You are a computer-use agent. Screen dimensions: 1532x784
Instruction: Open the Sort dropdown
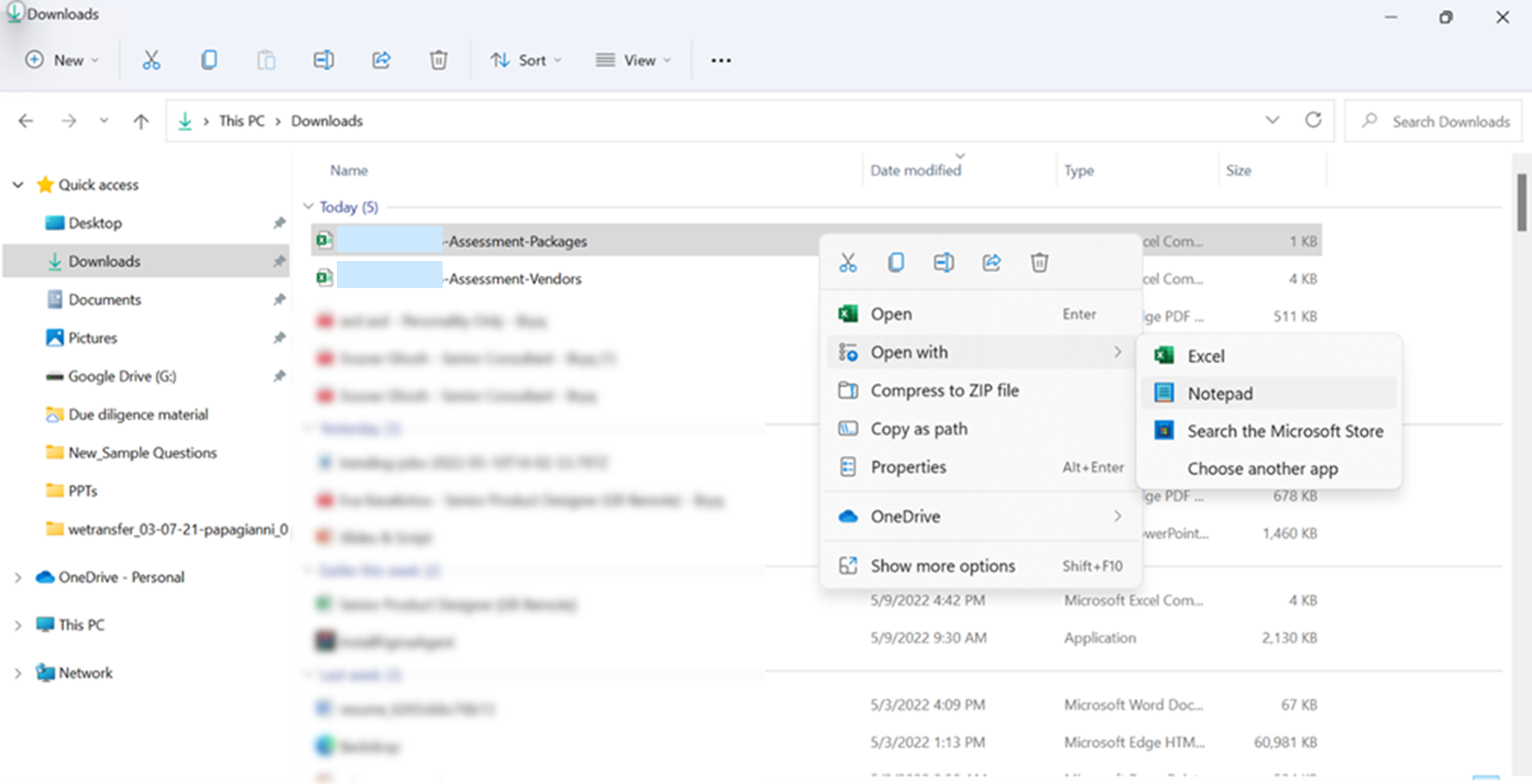[526, 60]
